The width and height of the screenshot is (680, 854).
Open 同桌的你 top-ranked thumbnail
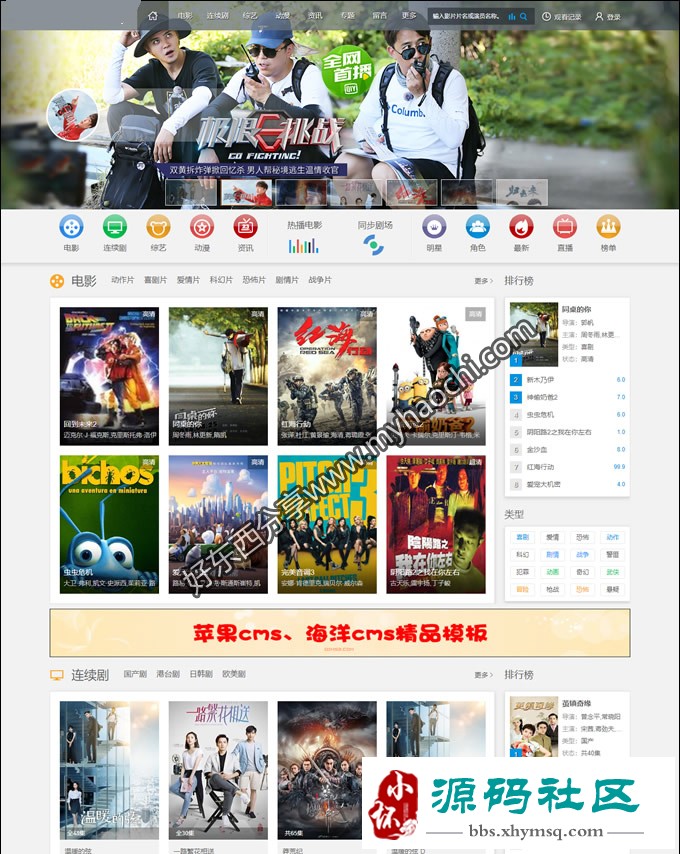(534, 334)
